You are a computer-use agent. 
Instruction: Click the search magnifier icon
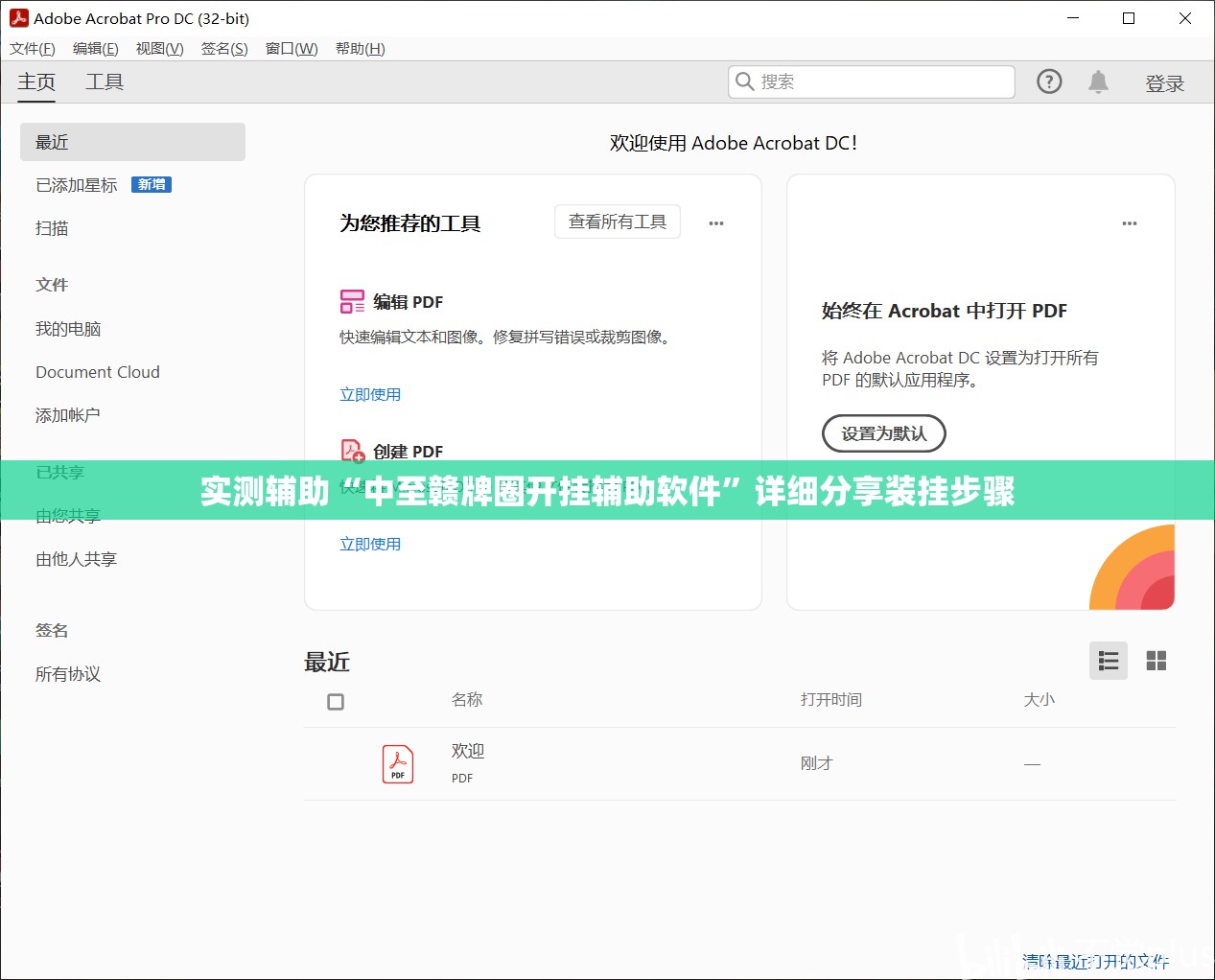[x=744, y=82]
